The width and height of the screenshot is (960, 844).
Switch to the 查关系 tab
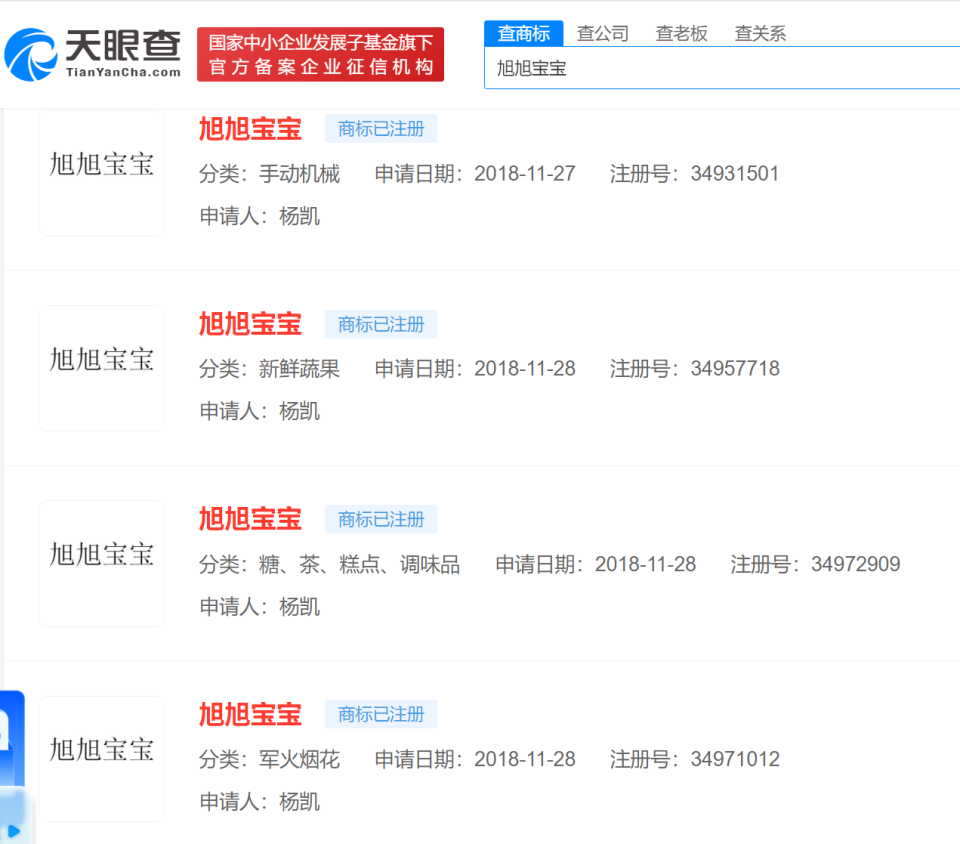point(759,32)
